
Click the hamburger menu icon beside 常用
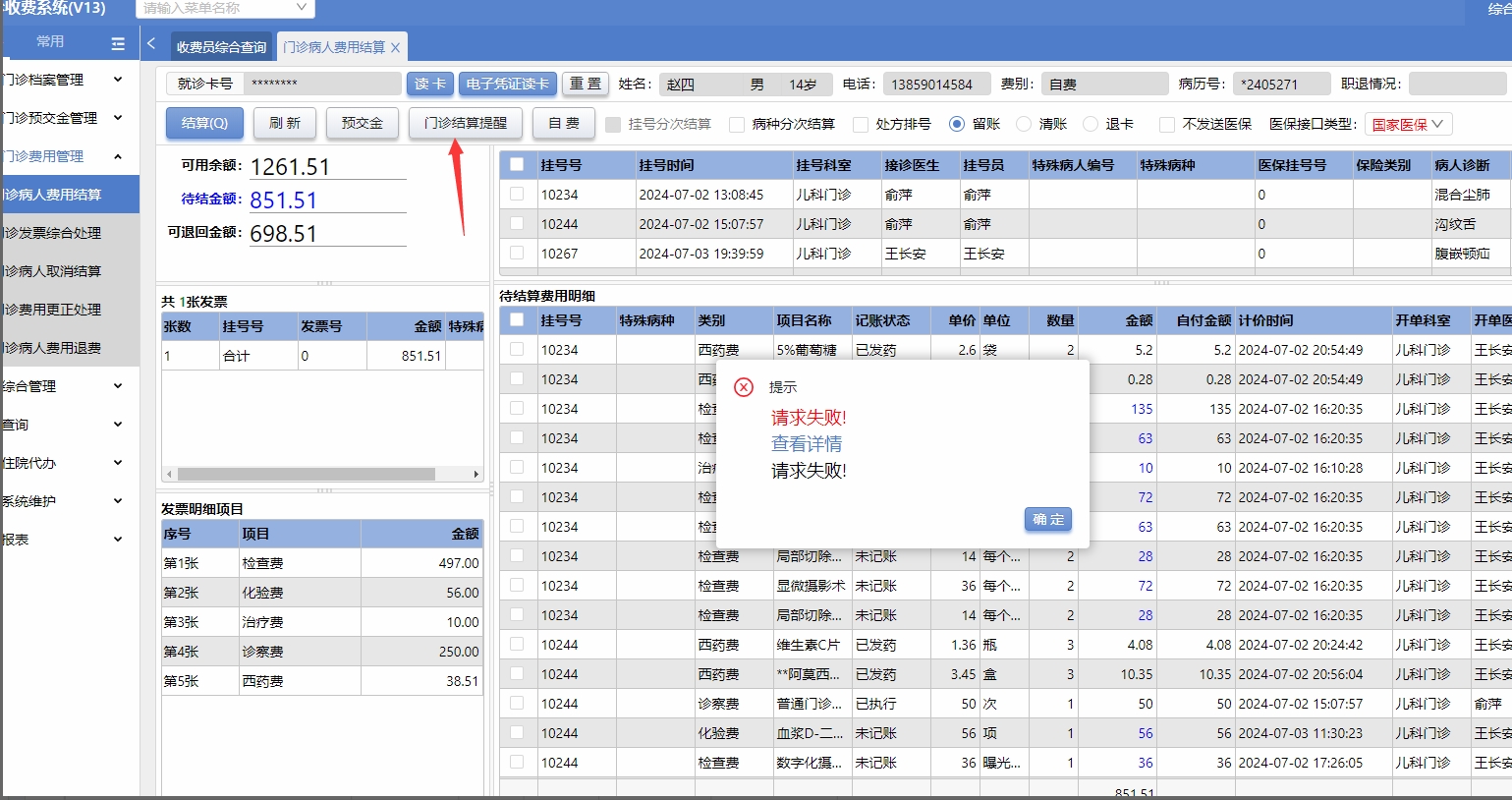118,43
